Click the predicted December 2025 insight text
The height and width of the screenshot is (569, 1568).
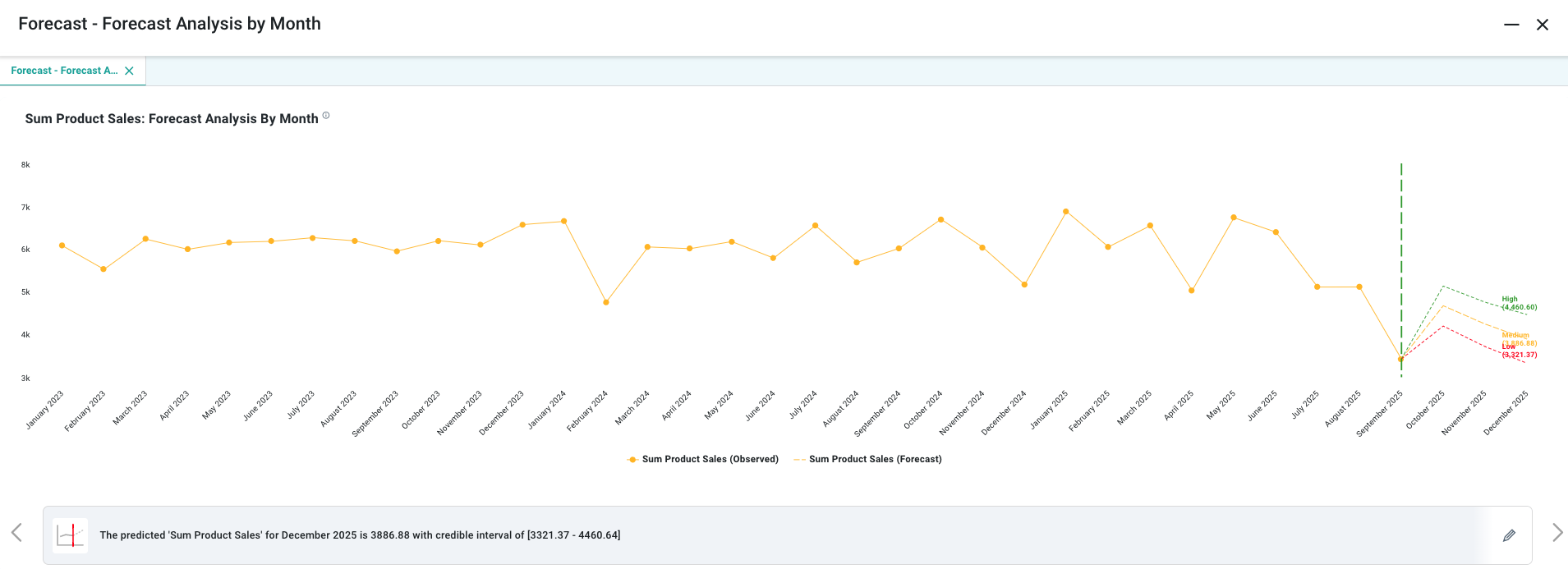click(360, 535)
